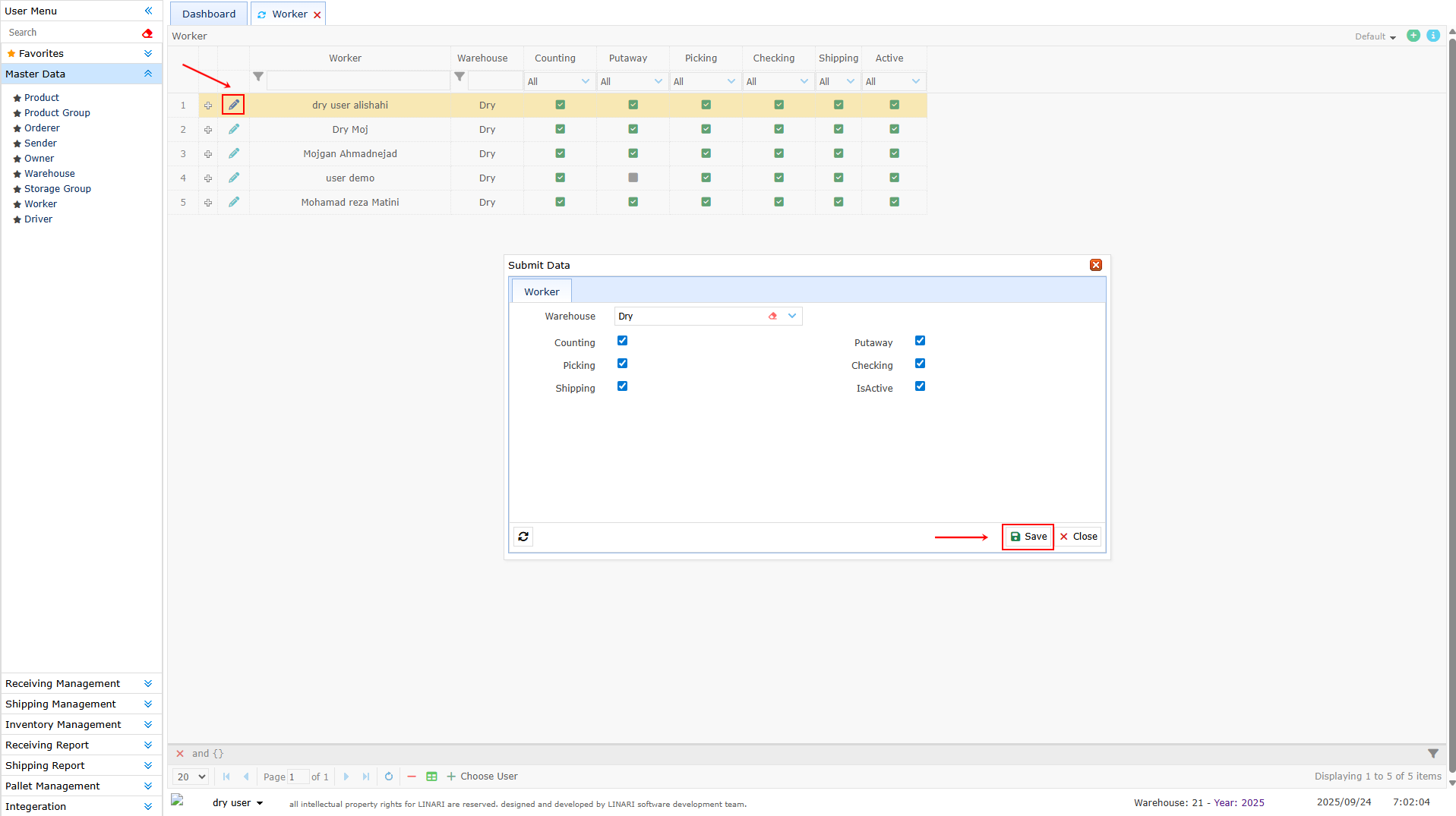The image size is (1456, 816).
Task: Click the Choose User button
Action: (x=482, y=777)
